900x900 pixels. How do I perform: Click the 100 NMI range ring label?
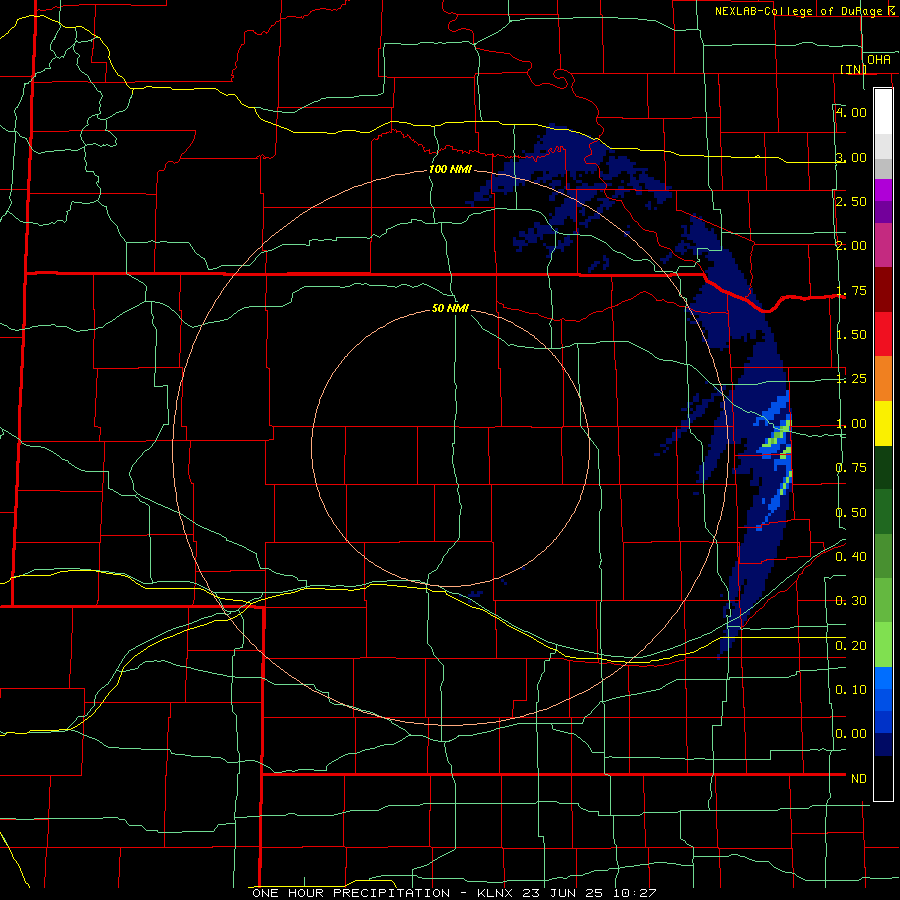(451, 169)
